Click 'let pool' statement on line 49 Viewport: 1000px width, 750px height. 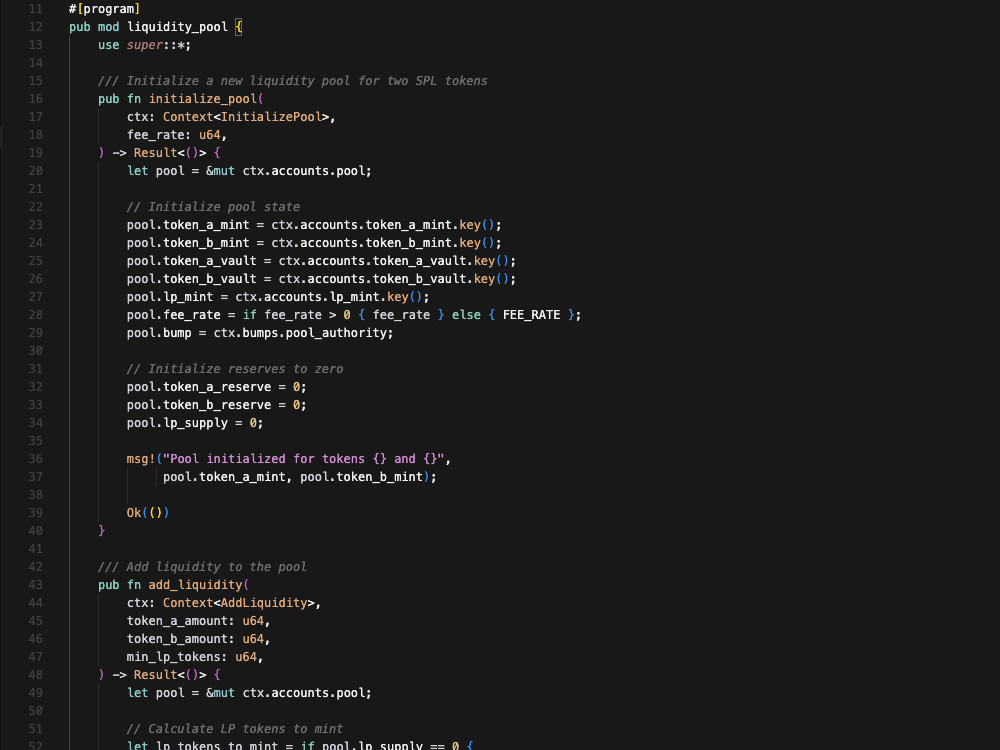coord(249,693)
